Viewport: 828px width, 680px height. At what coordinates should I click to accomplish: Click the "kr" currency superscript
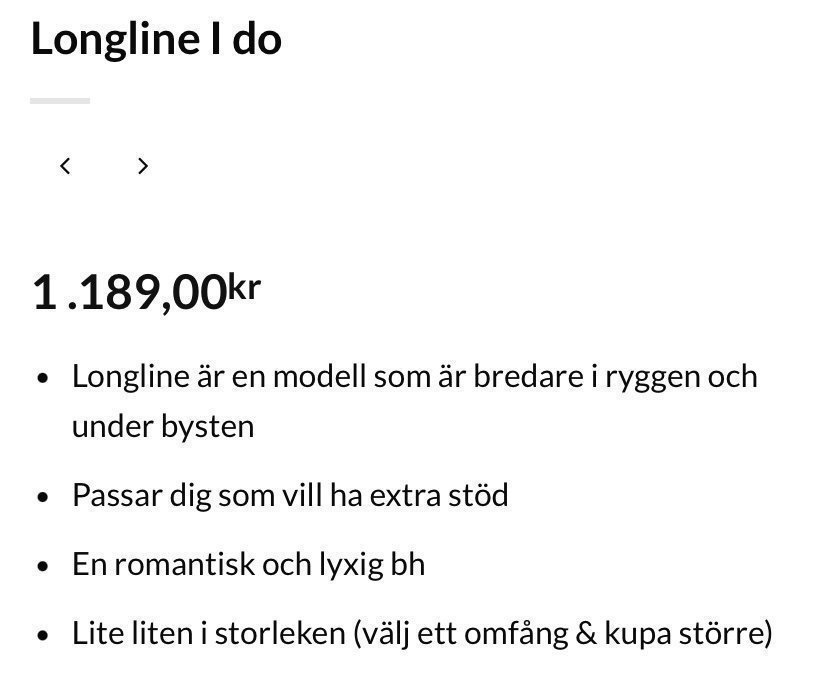245,285
